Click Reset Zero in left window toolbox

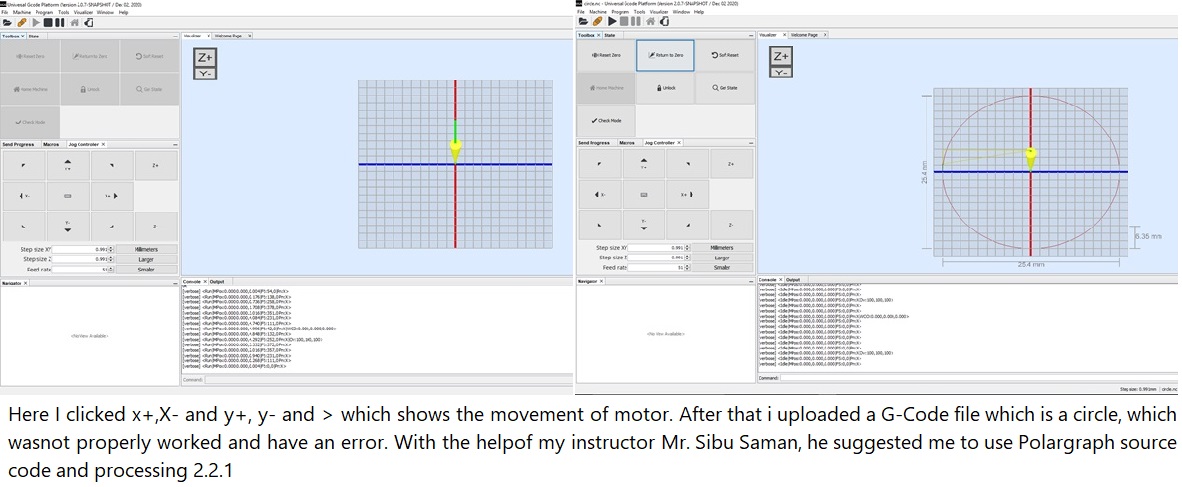(x=30, y=57)
